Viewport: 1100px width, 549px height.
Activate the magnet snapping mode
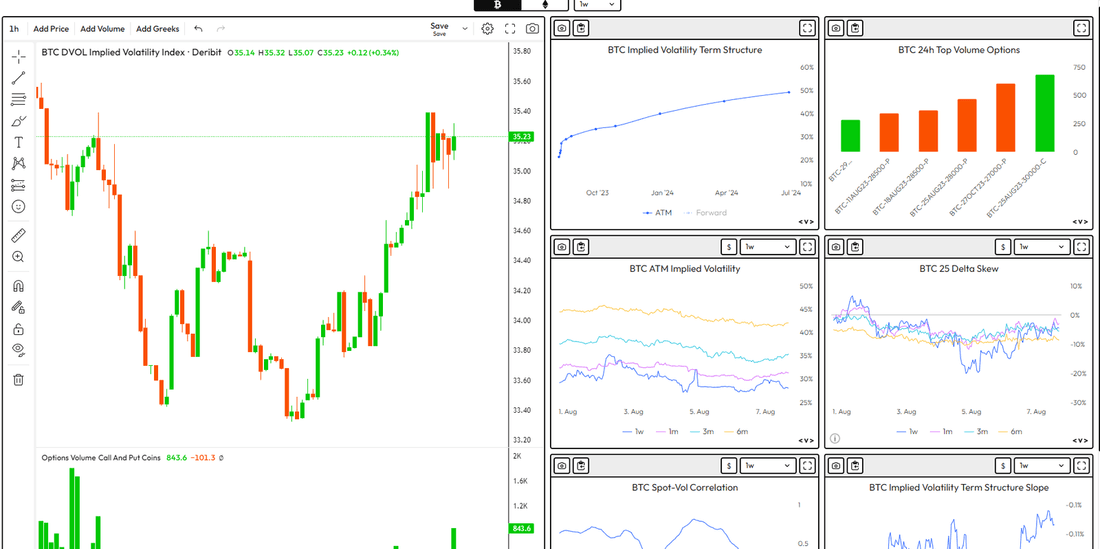[x=19, y=286]
